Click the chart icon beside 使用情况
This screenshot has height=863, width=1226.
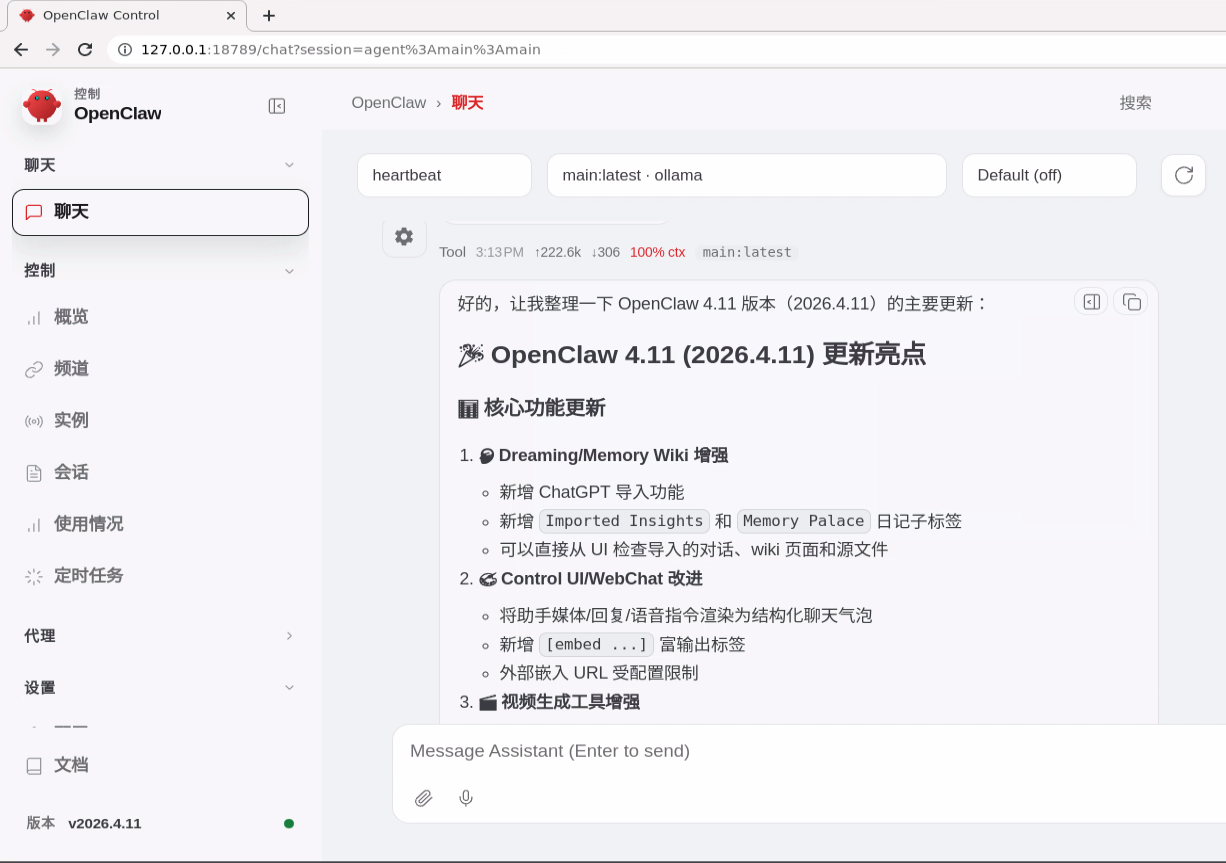tap(34, 524)
